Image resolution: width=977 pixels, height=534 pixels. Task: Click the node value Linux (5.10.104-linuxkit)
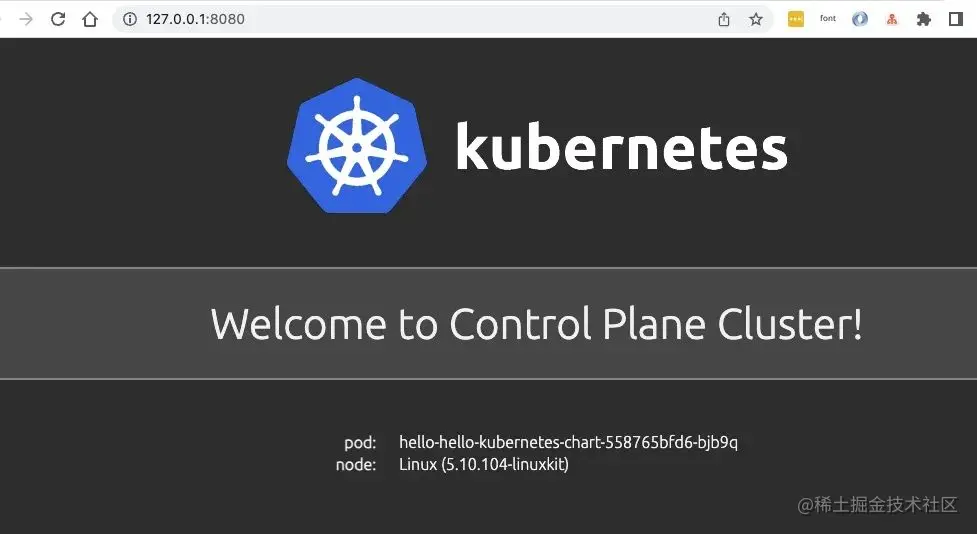tap(484, 464)
